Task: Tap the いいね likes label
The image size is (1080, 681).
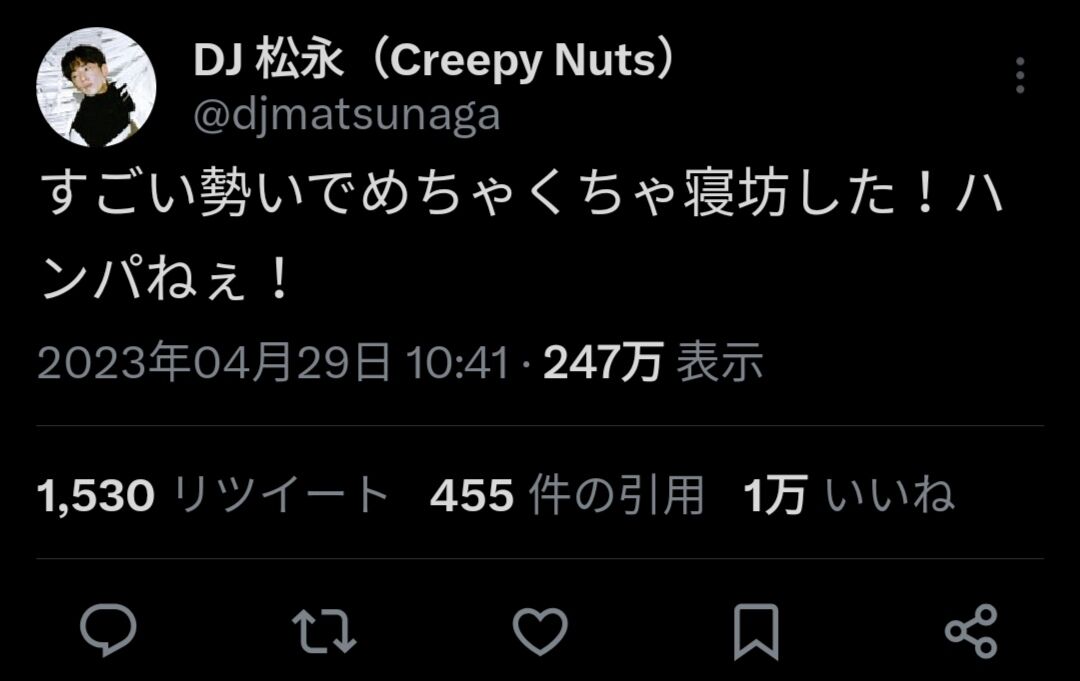Action: [x=891, y=494]
